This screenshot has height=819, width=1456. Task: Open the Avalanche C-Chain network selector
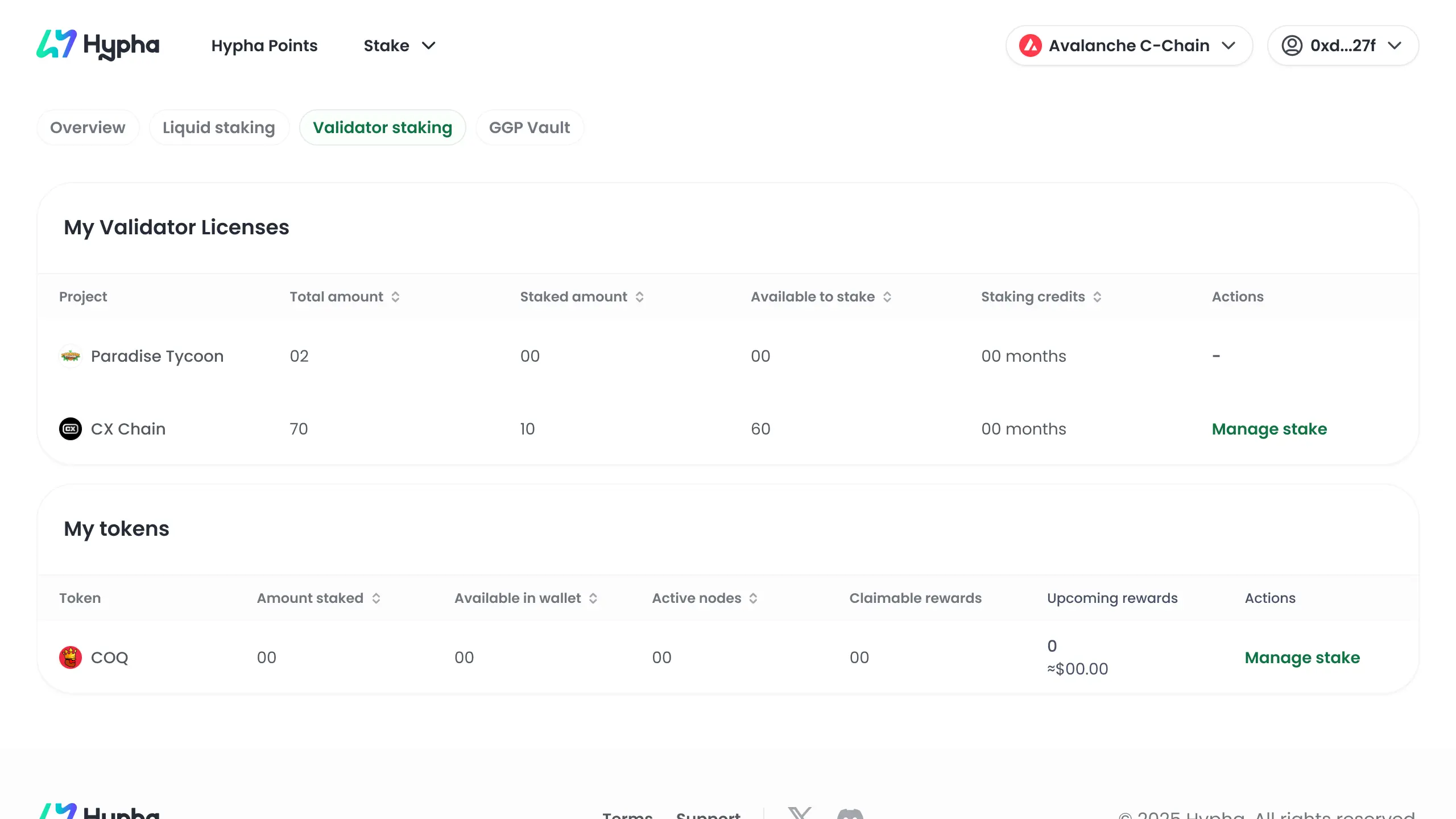[1129, 45]
